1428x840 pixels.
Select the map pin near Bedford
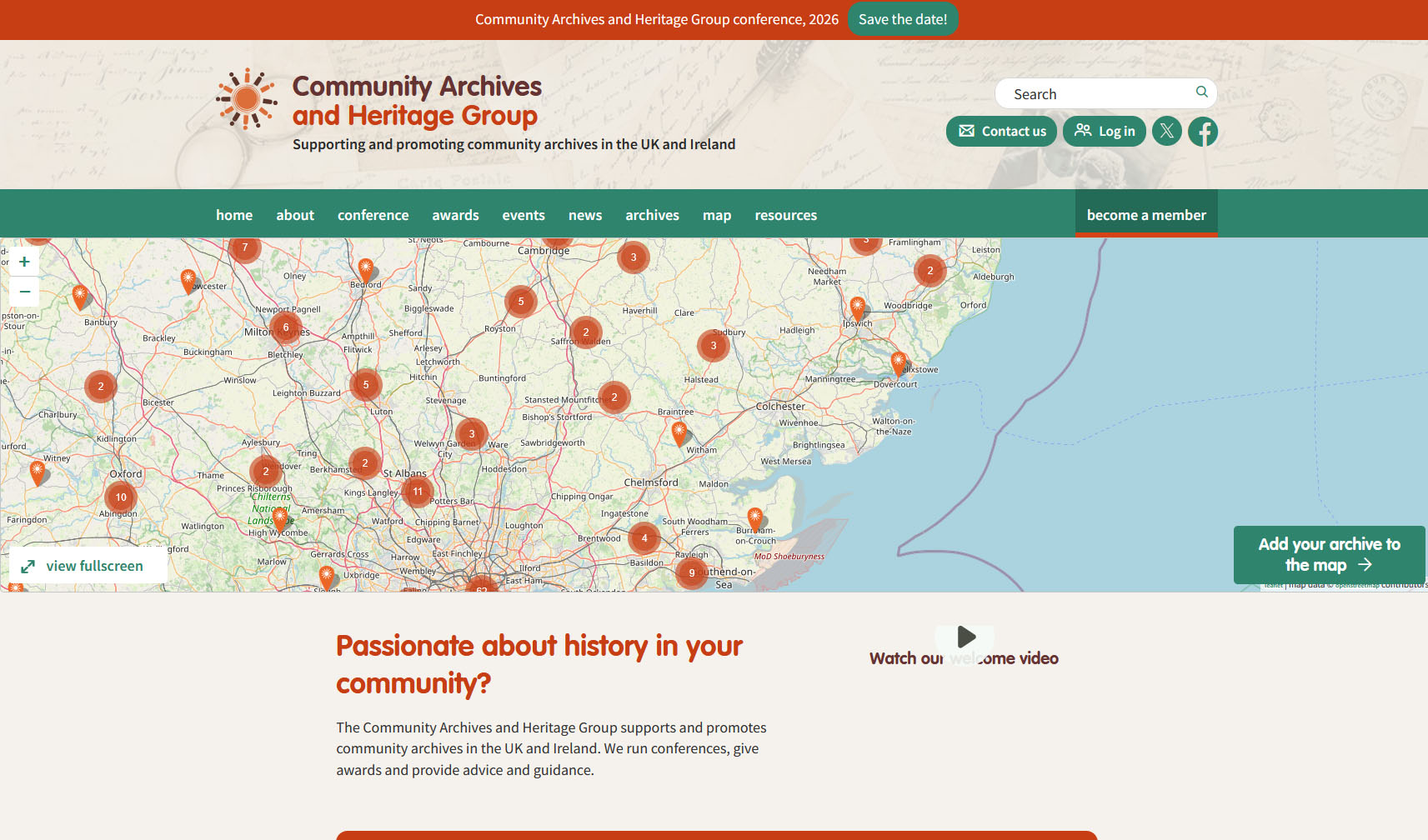(365, 270)
